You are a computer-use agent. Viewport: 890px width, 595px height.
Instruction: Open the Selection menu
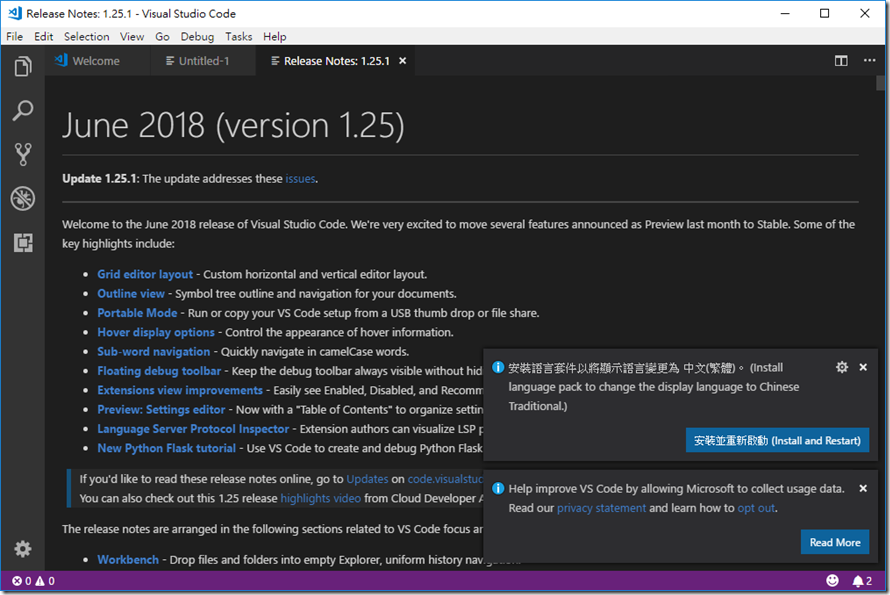(86, 36)
